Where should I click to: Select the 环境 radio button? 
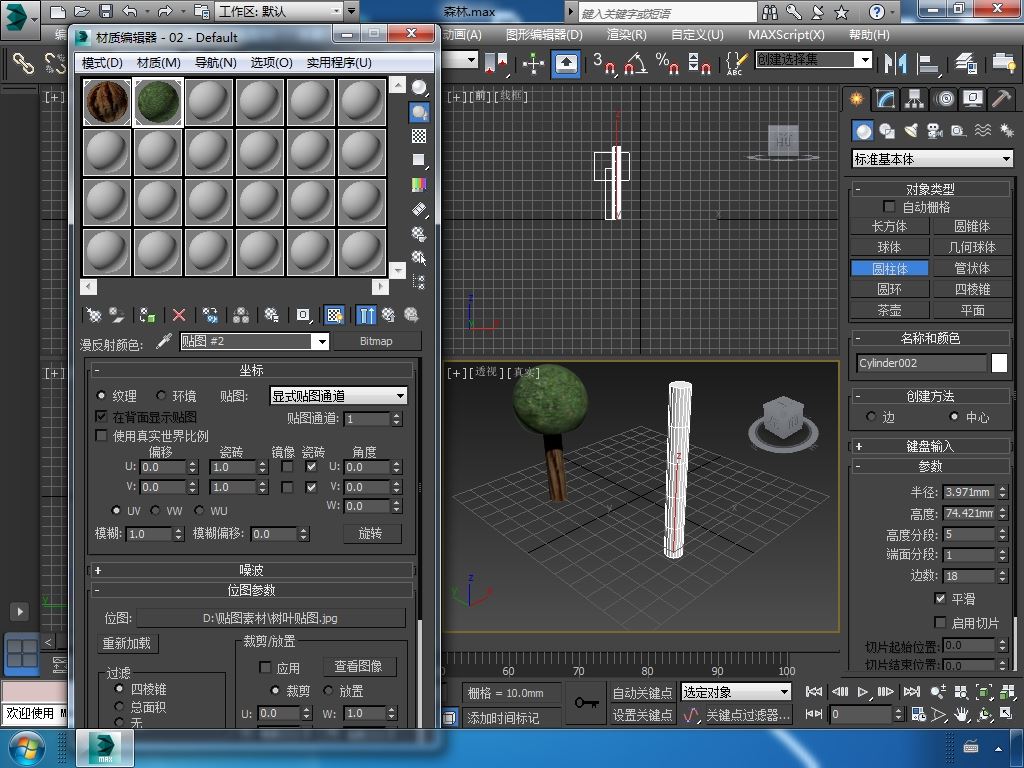click(x=161, y=396)
